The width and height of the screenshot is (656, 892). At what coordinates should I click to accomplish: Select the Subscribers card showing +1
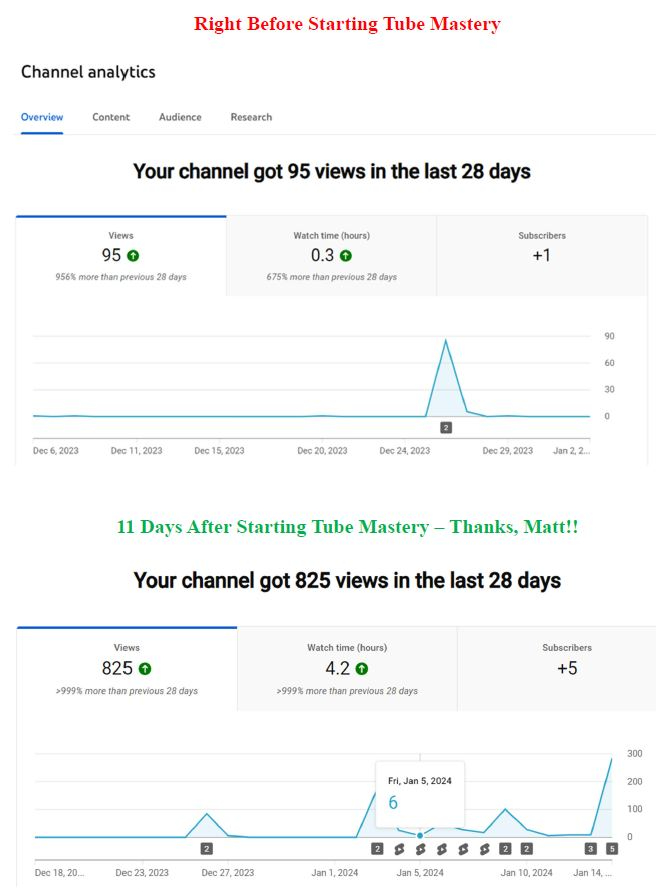click(542, 255)
